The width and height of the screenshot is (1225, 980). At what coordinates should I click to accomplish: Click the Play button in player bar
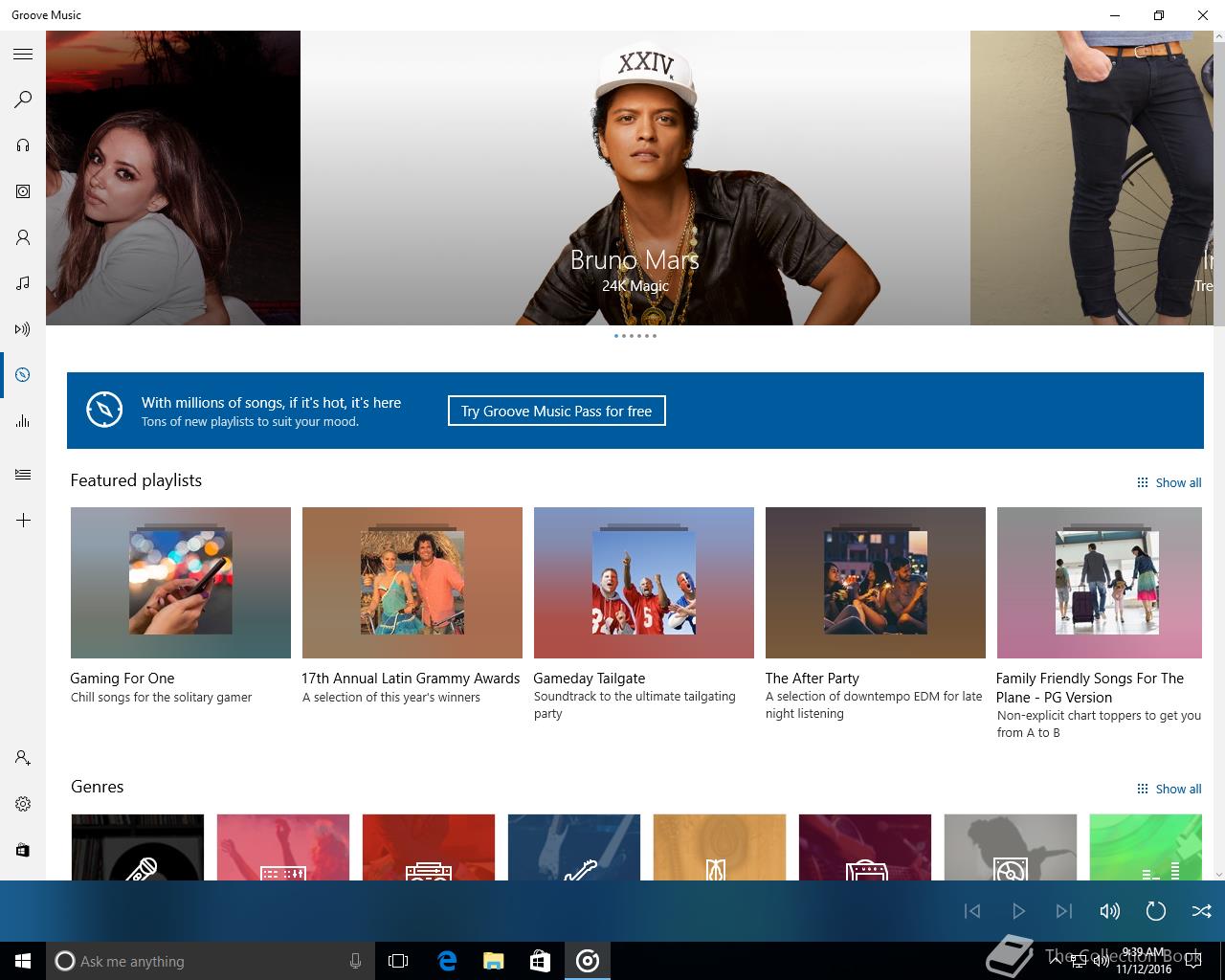(1018, 911)
